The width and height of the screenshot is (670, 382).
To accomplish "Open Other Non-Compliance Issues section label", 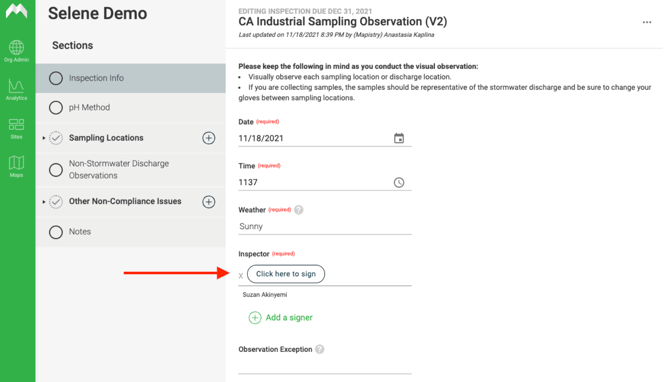I will pos(125,201).
